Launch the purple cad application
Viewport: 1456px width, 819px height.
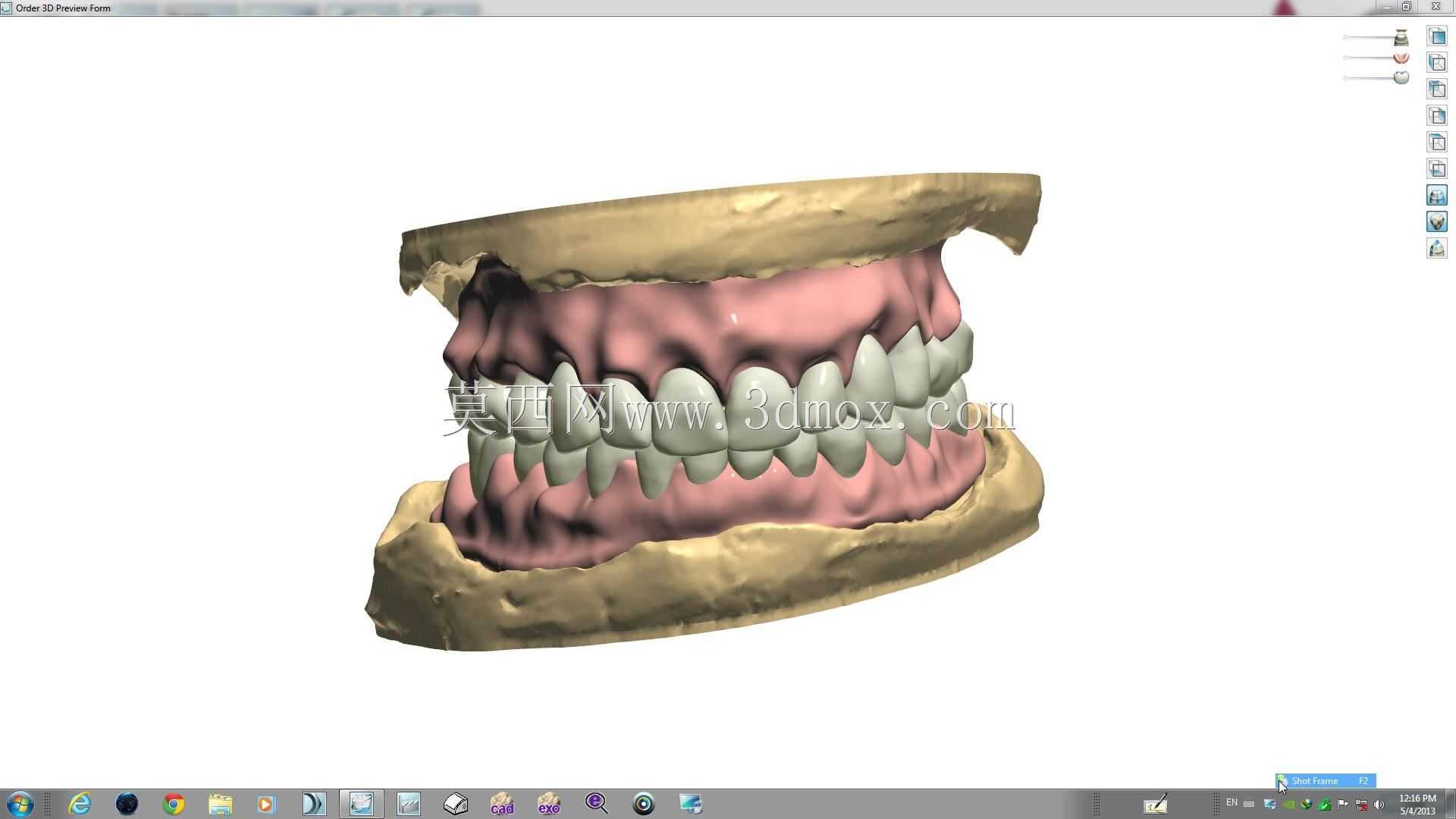coord(502,804)
